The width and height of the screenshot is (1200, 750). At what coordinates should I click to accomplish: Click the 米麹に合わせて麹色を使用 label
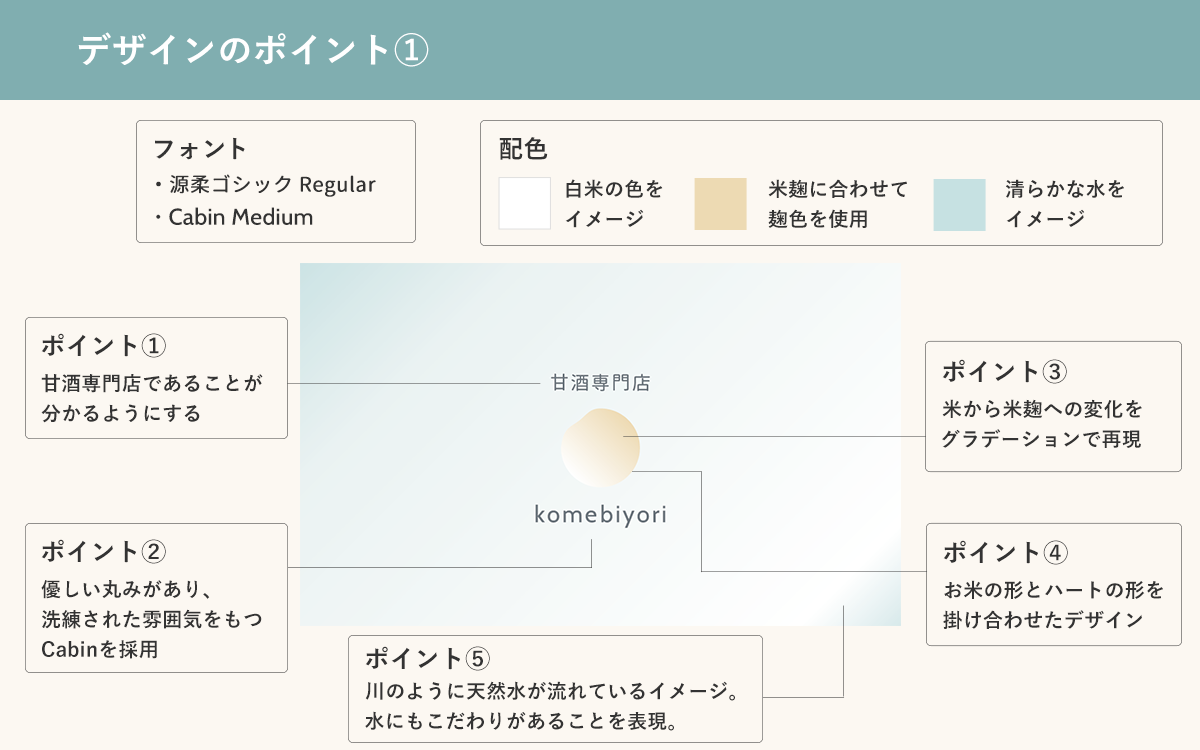pos(838,204)
